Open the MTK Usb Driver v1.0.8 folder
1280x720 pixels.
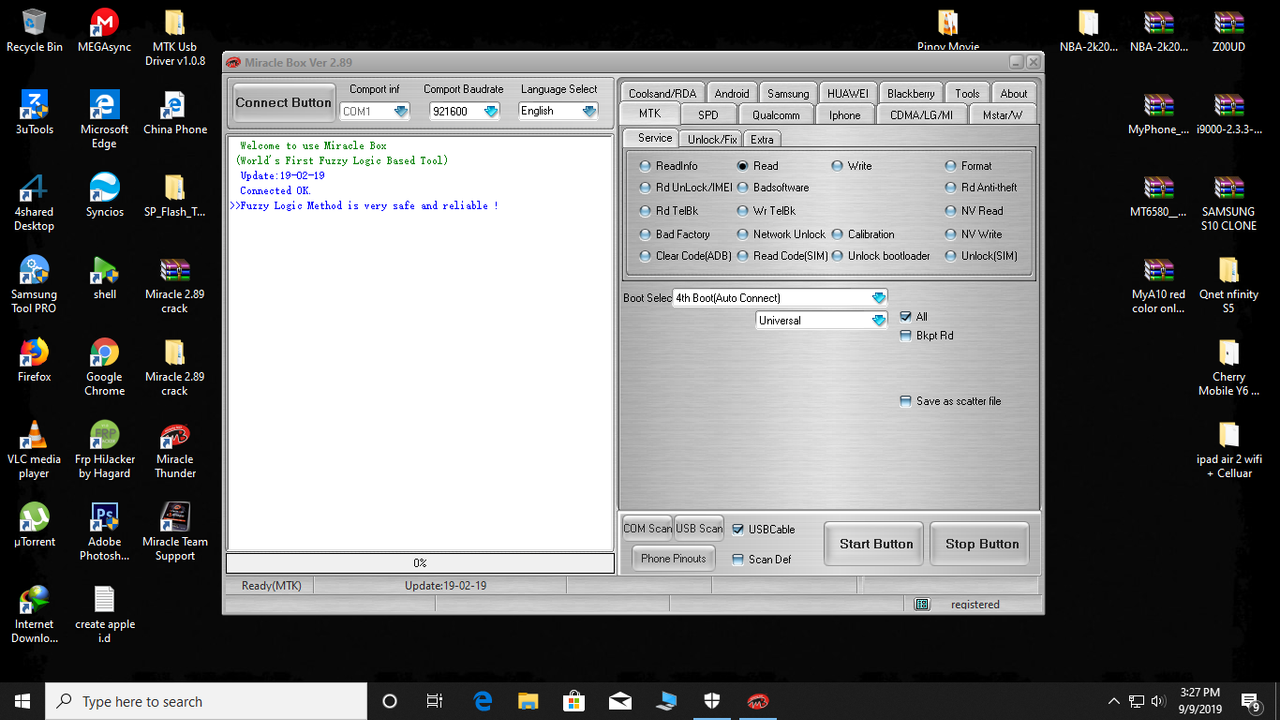click(175, 38)
